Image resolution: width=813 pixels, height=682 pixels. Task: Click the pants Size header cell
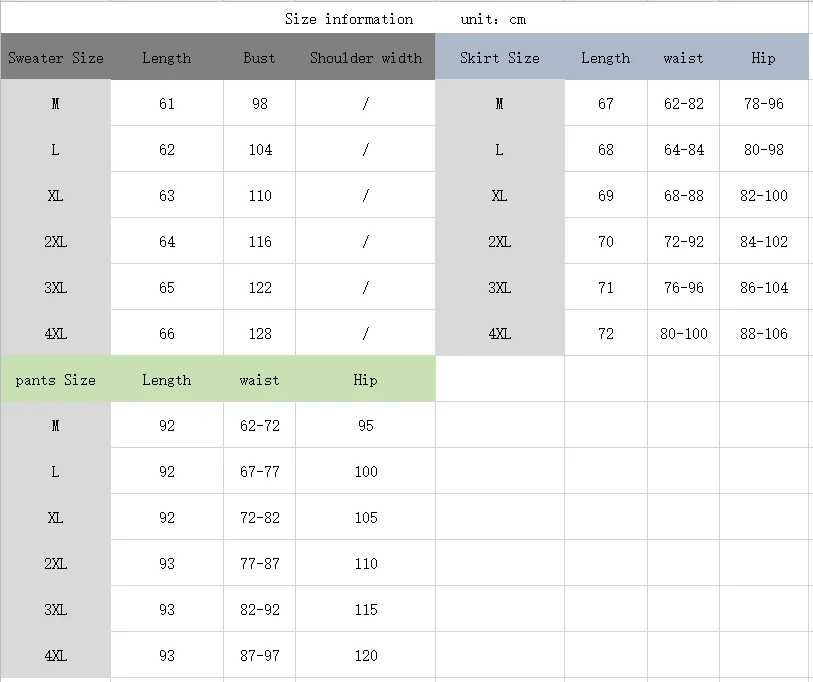pos(55,380)
